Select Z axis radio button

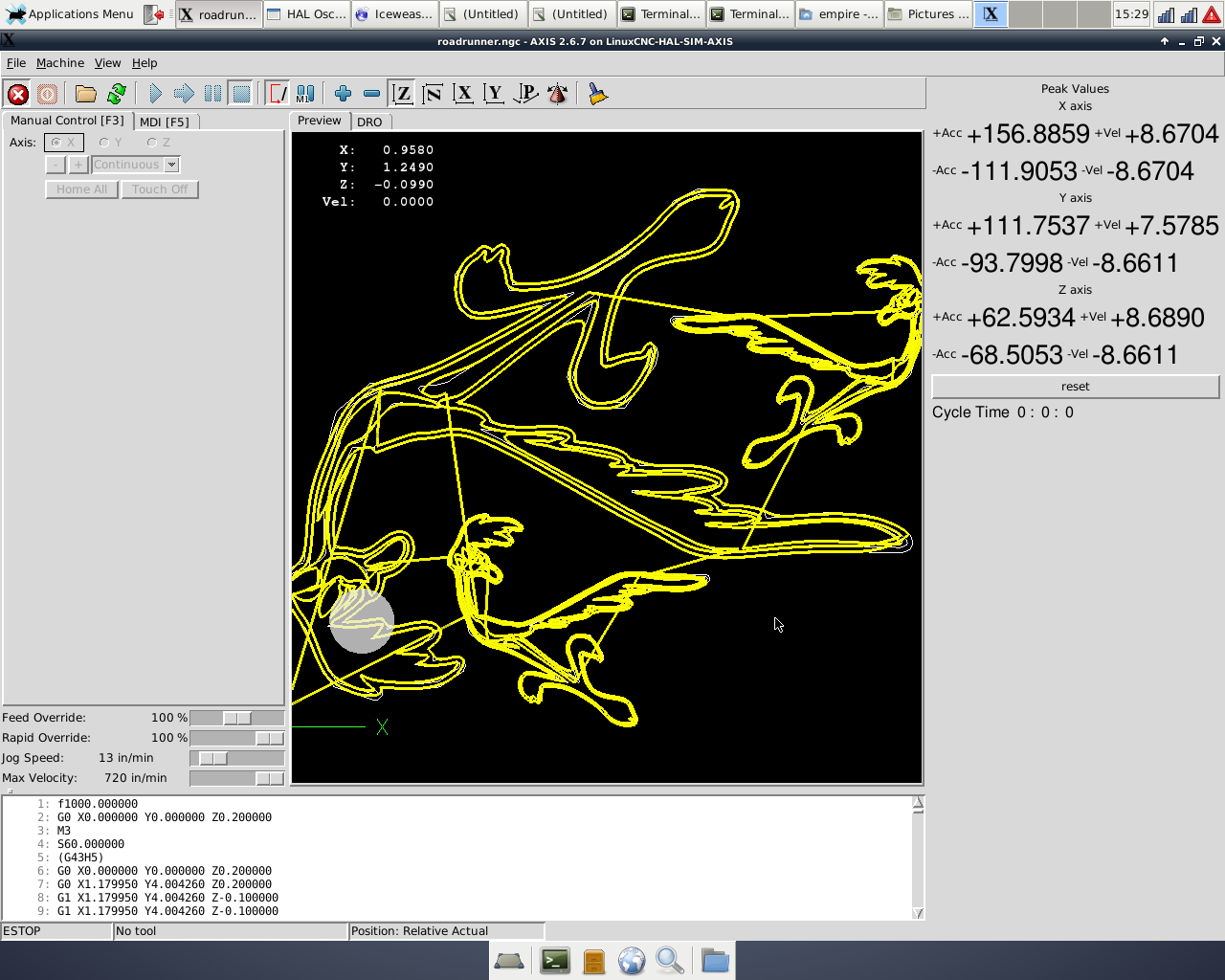159,143
